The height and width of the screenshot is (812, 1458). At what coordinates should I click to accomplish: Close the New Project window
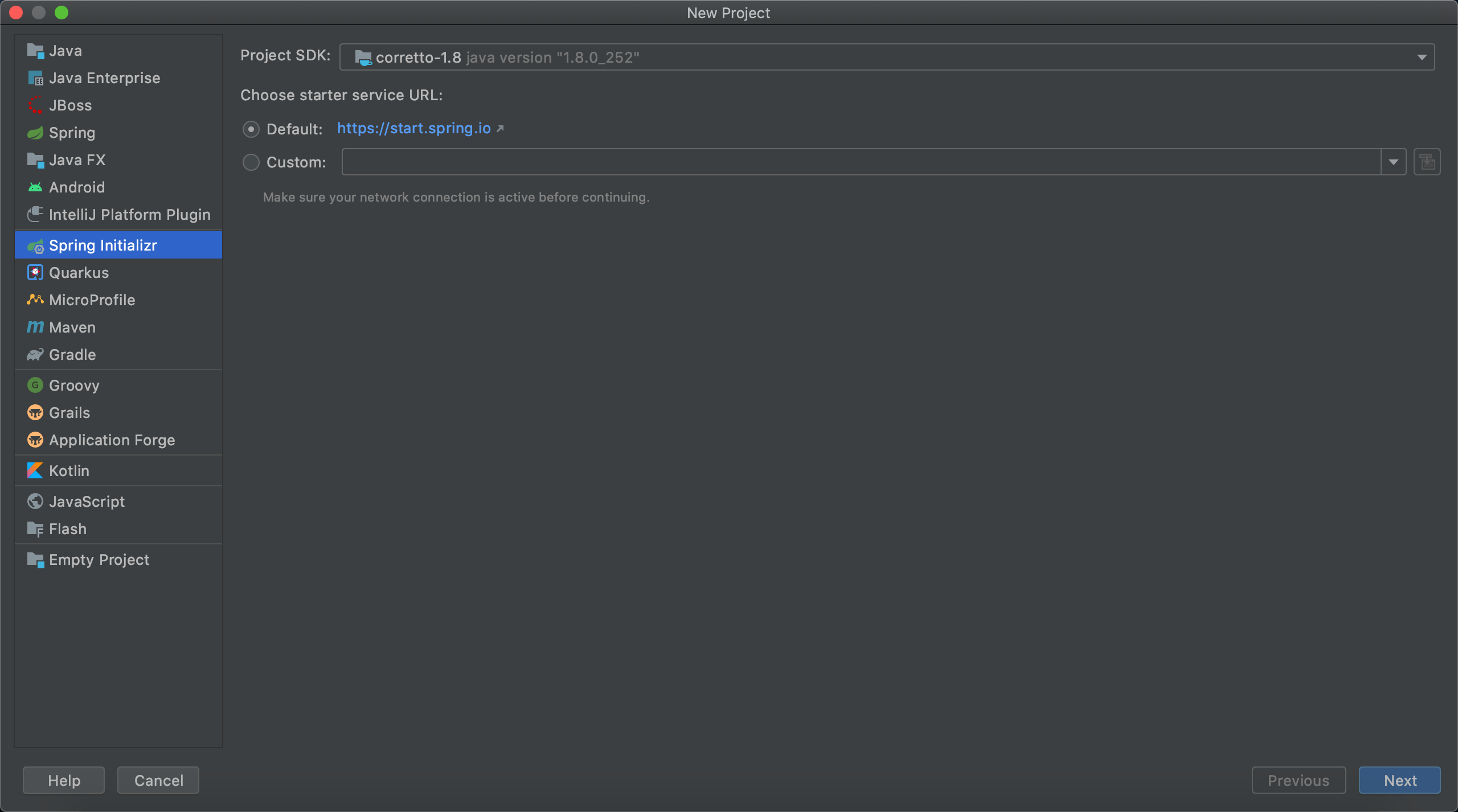[x=16, y=13]
